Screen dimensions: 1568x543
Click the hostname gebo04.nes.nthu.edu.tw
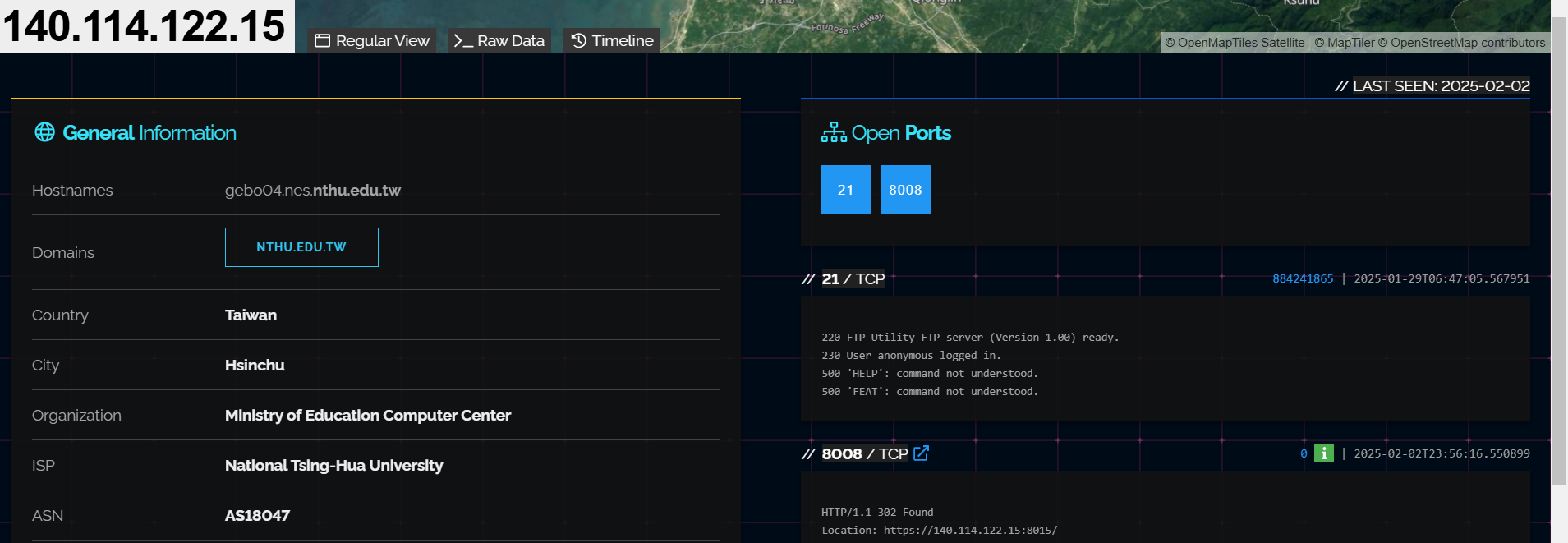313,190
